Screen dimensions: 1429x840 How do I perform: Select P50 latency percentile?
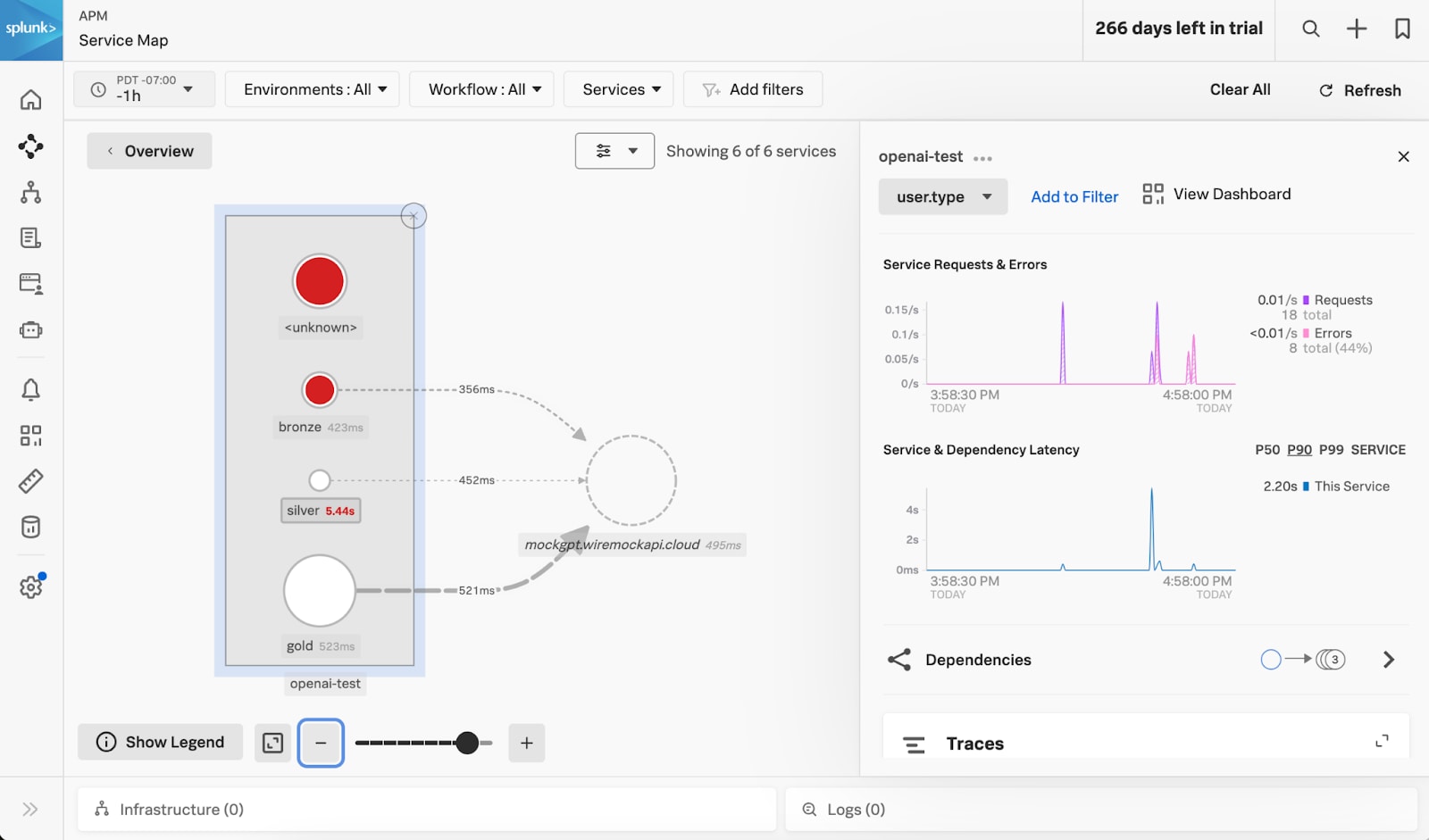[1266, 450]
